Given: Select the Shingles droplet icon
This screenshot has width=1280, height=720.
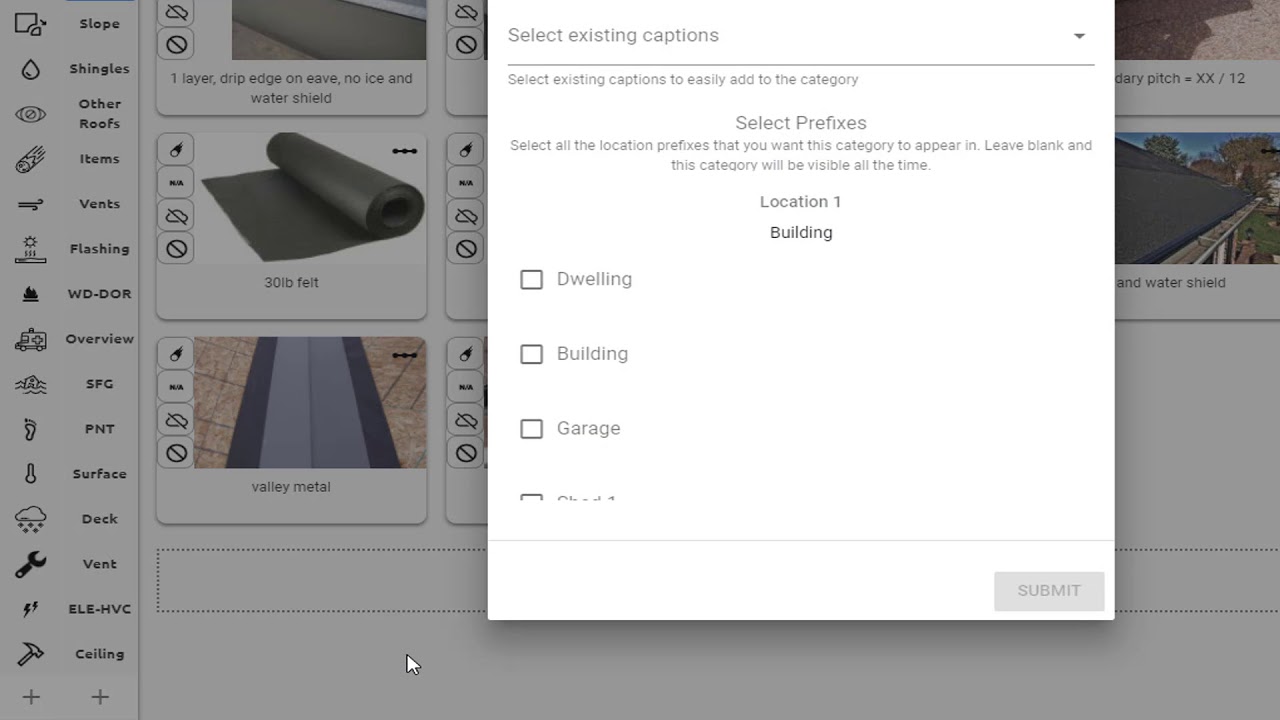Looking at the screenshot, I should tap(31, 69).
